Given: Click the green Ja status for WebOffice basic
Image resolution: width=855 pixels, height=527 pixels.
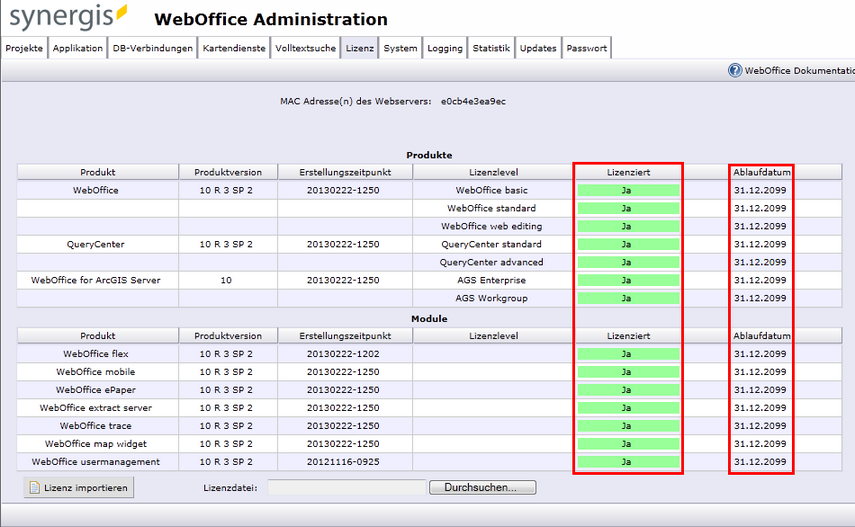Looking at the screenshot, I should pyautogui.click(x=627, y=190).
